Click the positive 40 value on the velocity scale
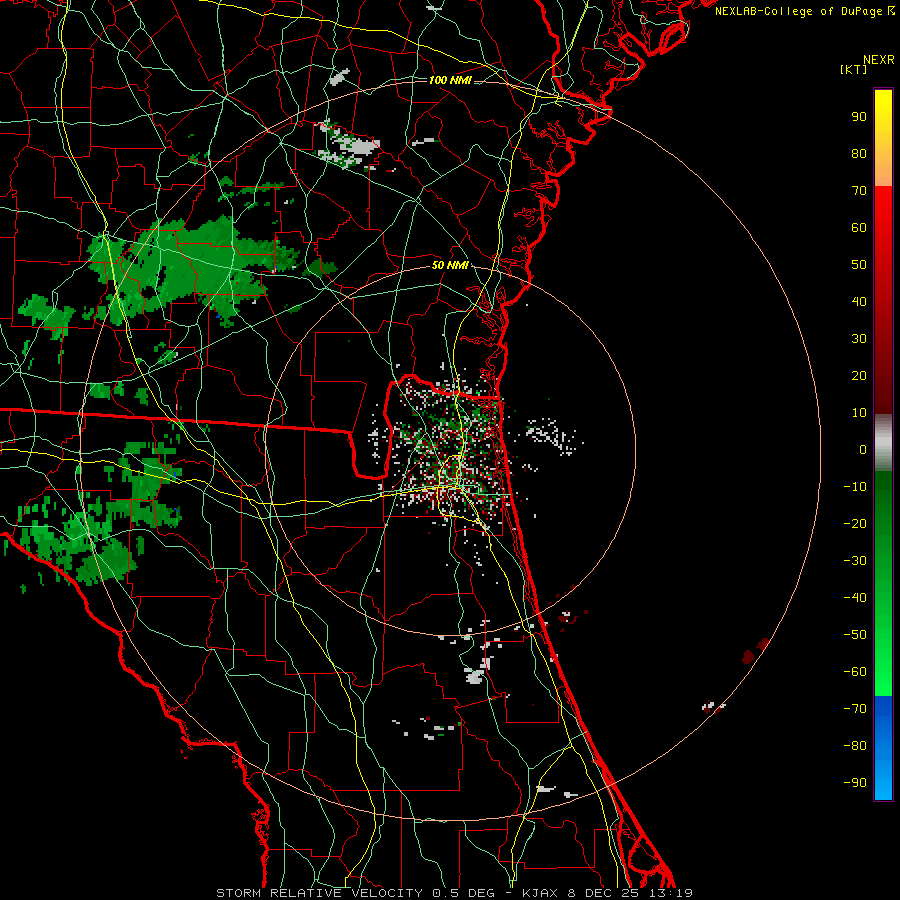 (859, 302)
